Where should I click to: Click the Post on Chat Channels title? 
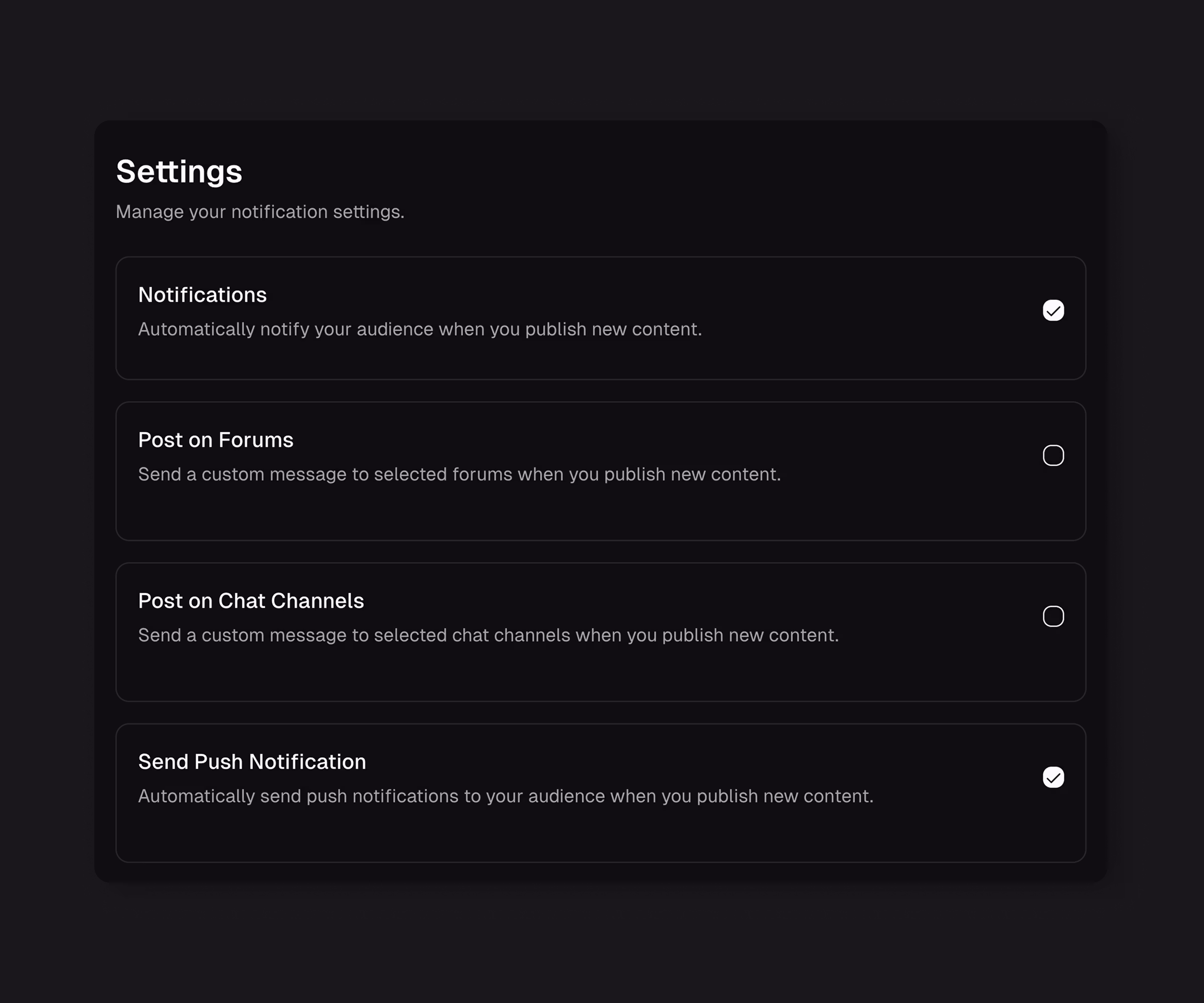(250, 601)
